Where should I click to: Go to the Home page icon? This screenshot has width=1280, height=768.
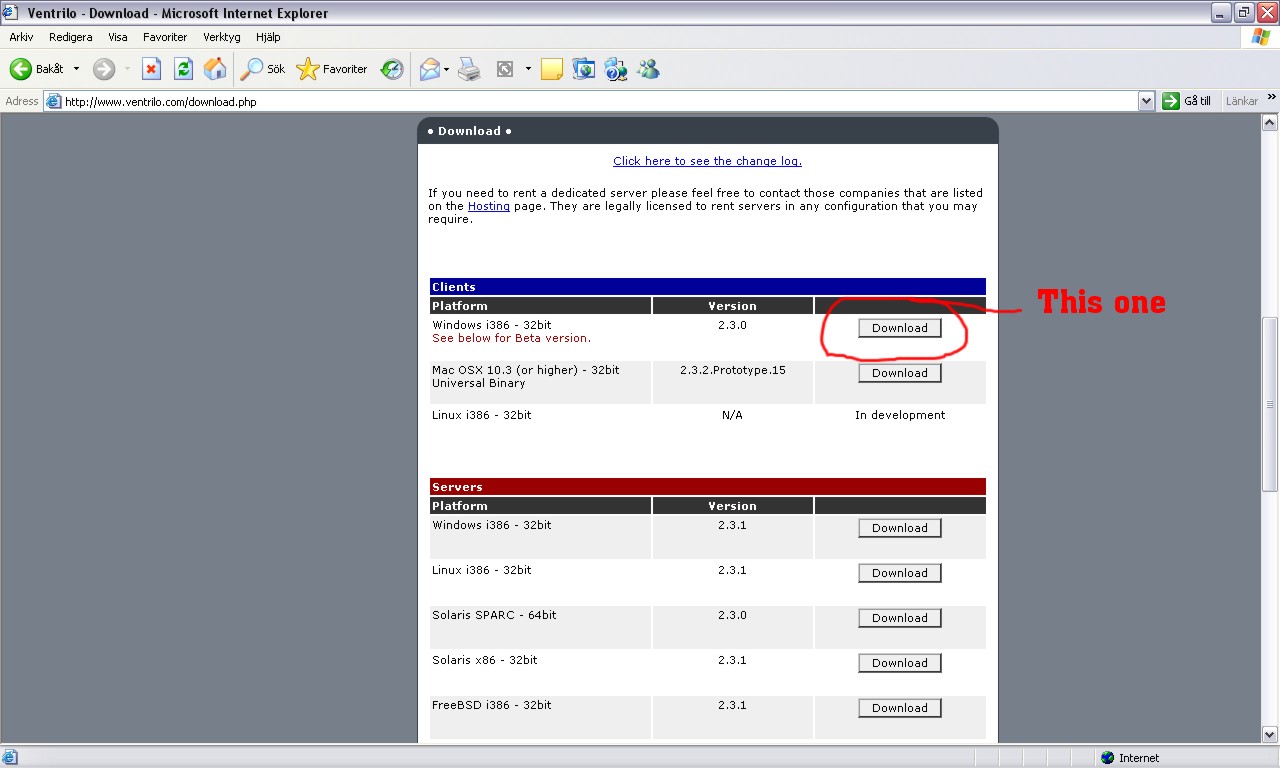[215, 69]
